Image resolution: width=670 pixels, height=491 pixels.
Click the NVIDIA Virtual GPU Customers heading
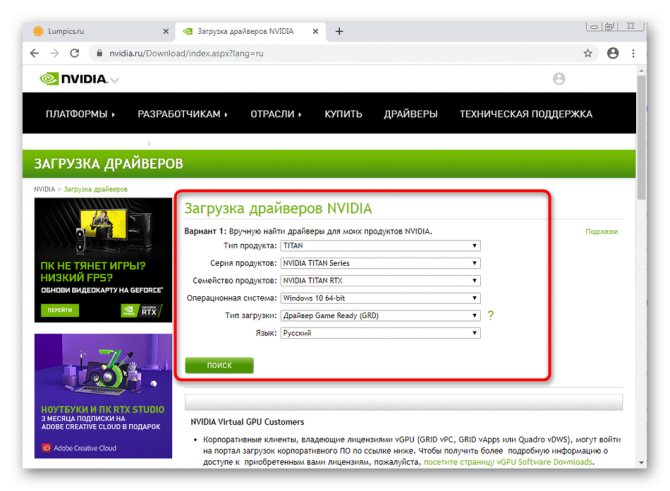pyautogui.click(x=247, y=422)
